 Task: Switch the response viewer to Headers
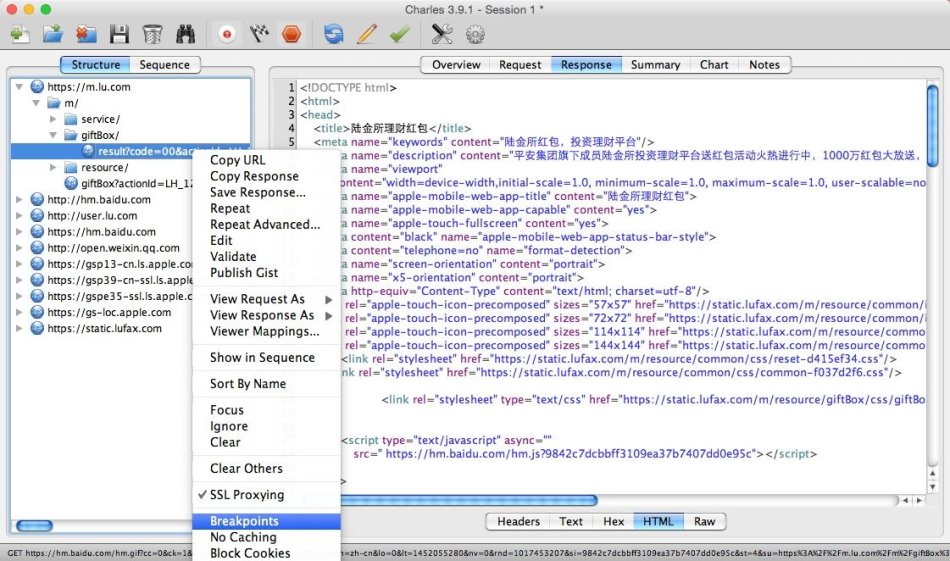coord(518,522)
